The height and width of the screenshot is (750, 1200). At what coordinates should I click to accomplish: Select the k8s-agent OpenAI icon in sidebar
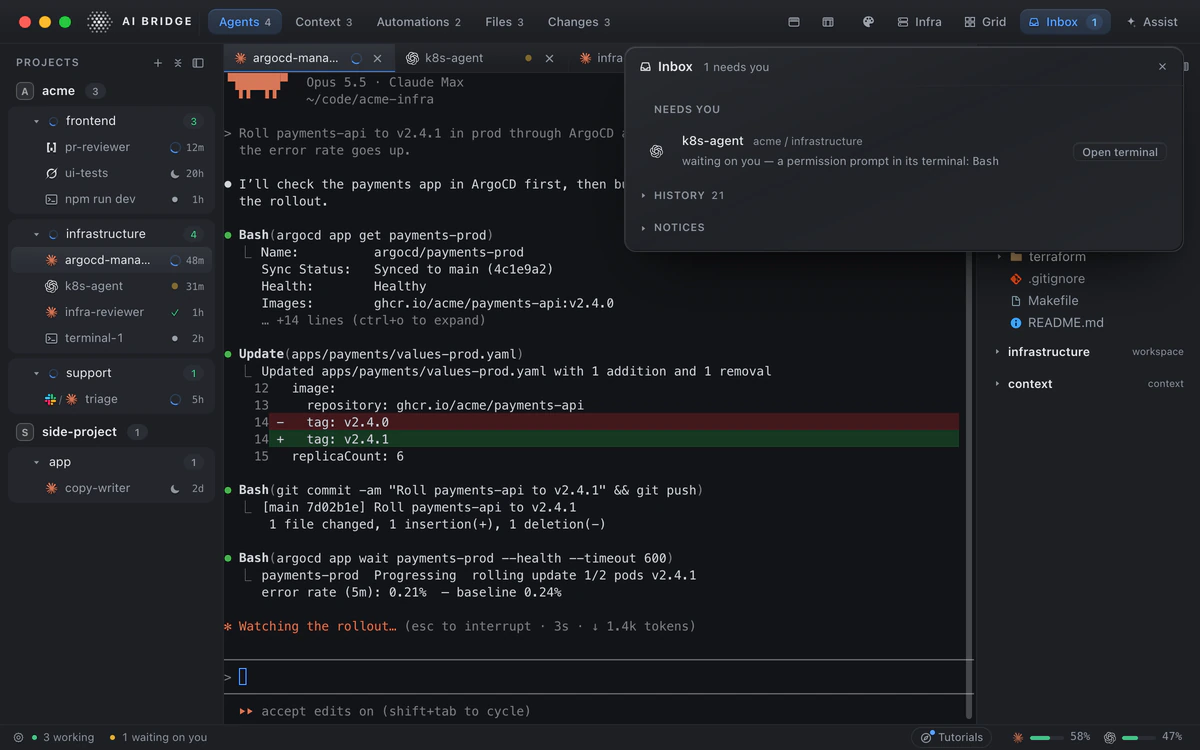52,286
